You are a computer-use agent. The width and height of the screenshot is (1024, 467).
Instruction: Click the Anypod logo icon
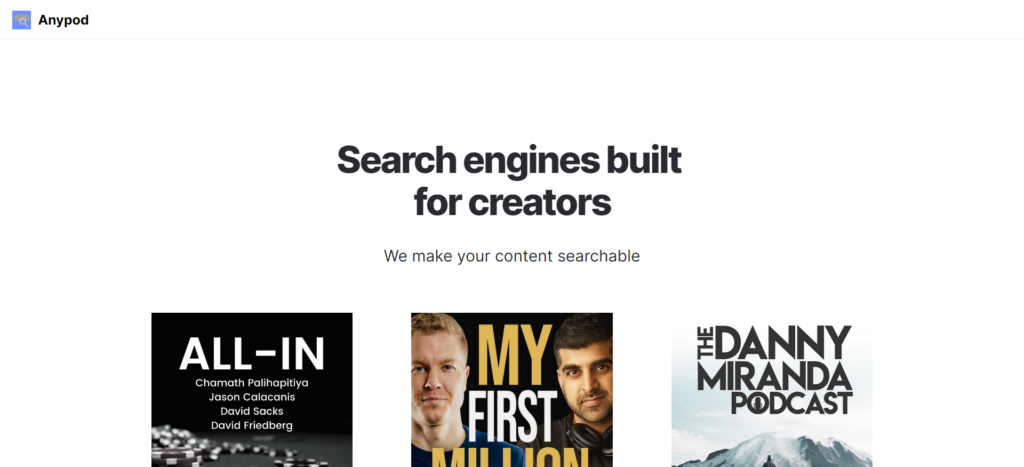(x=22, y=20)
